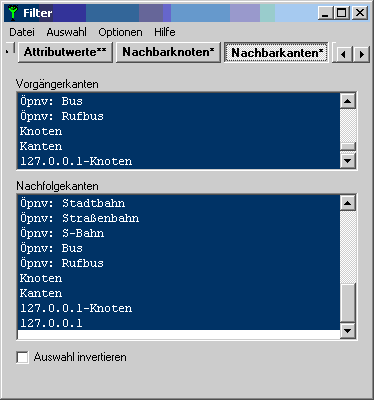
Task: Open the Datei menu
Action: coord(22,32)
